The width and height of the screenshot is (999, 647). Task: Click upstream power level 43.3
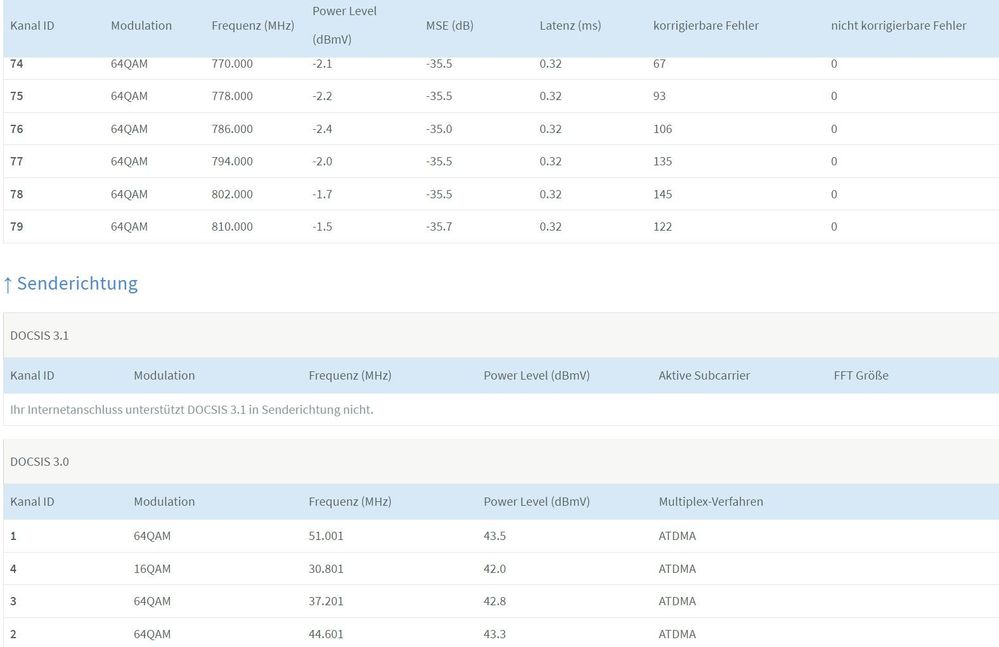pyautogui.click(x=494, y=634)
